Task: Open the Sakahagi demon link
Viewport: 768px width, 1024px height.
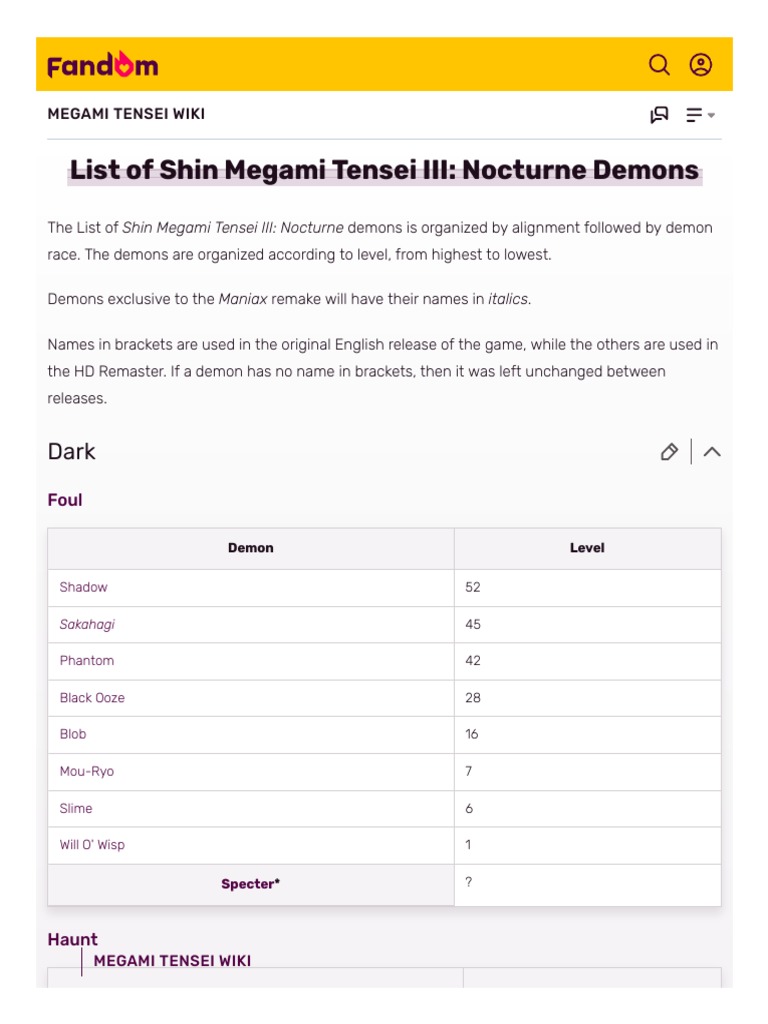Action: coord(87,624)
